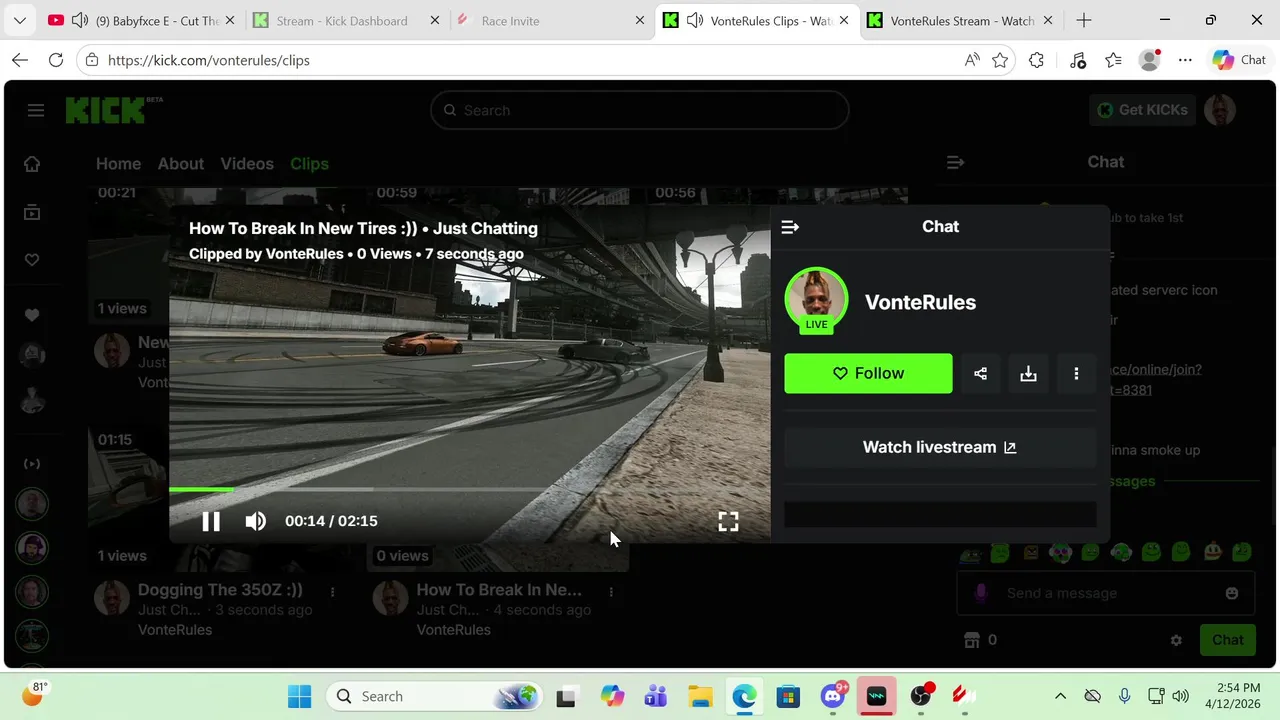The image size is (1280, 720).
Task: Open Edge Settings and more menu
Action: 1185,60
